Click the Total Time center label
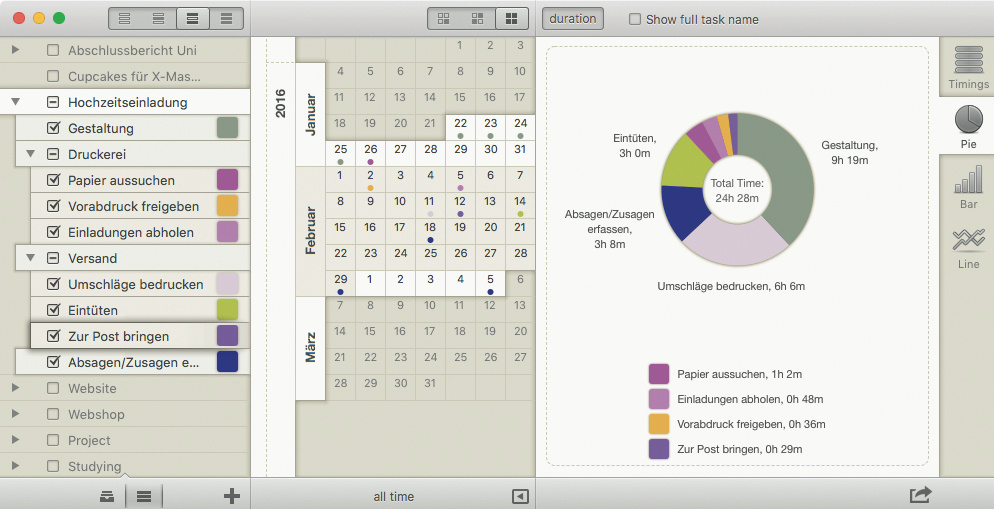The image size is (994, 509). 737,190
